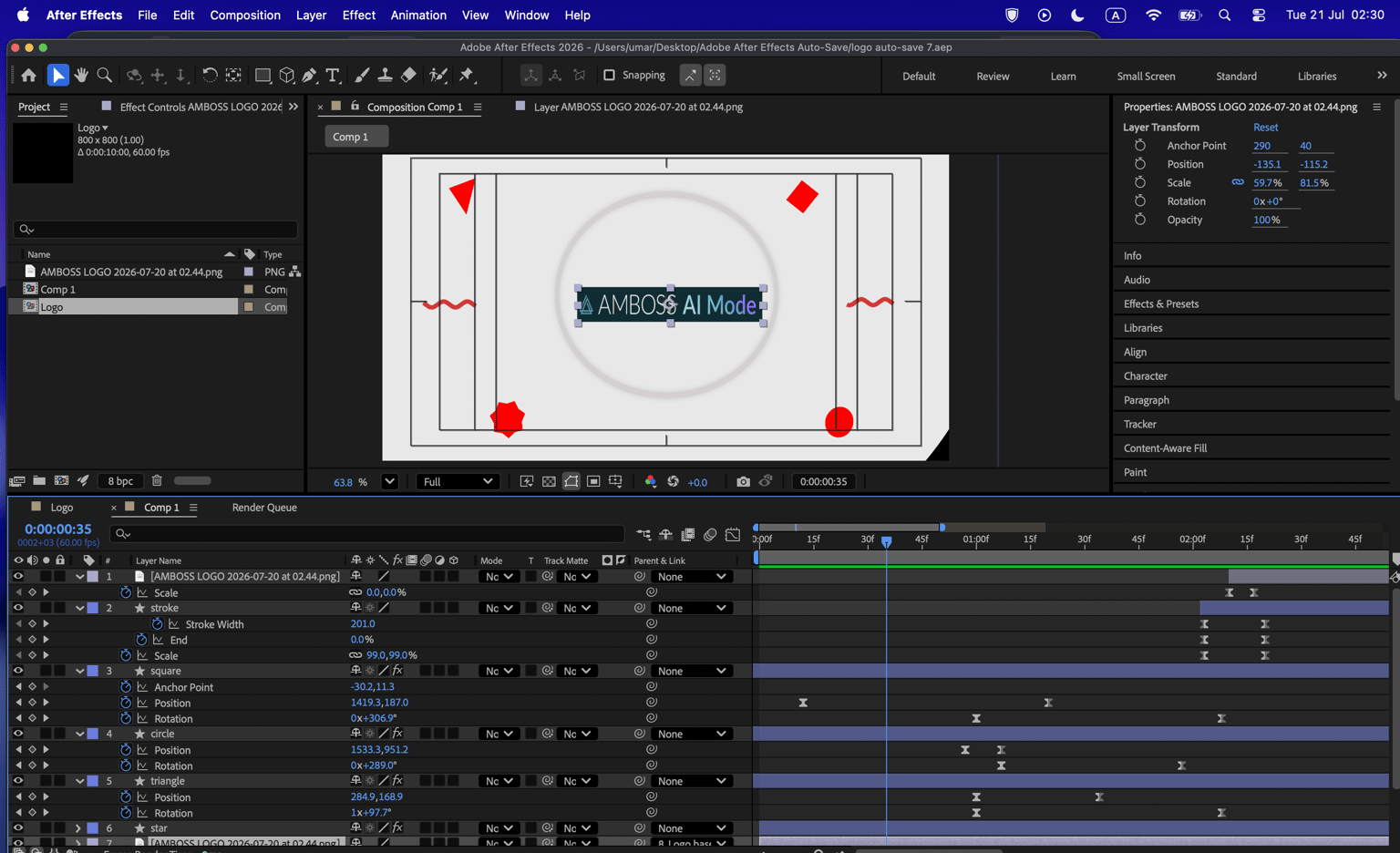Switch to the Effect Controls tab
Viewport: 1400px width, 853px height.
point(201,107)
